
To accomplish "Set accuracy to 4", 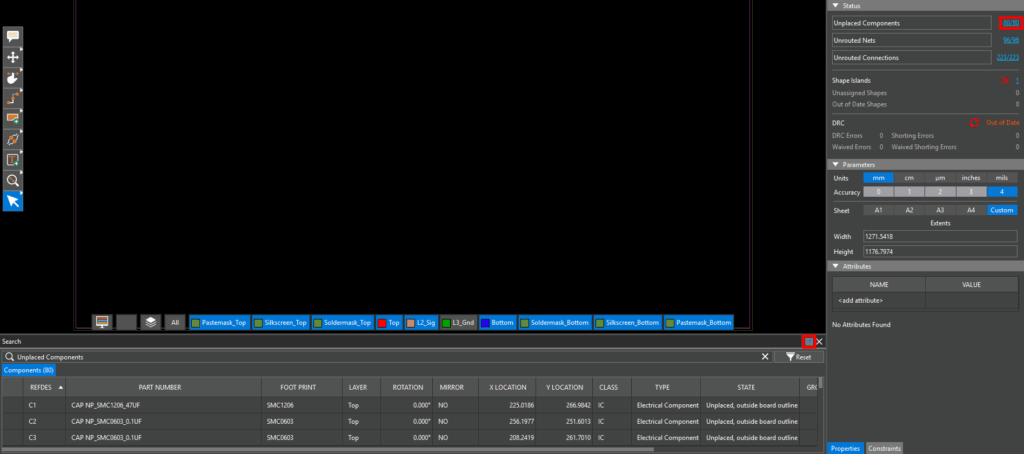I will [1002, 192].
